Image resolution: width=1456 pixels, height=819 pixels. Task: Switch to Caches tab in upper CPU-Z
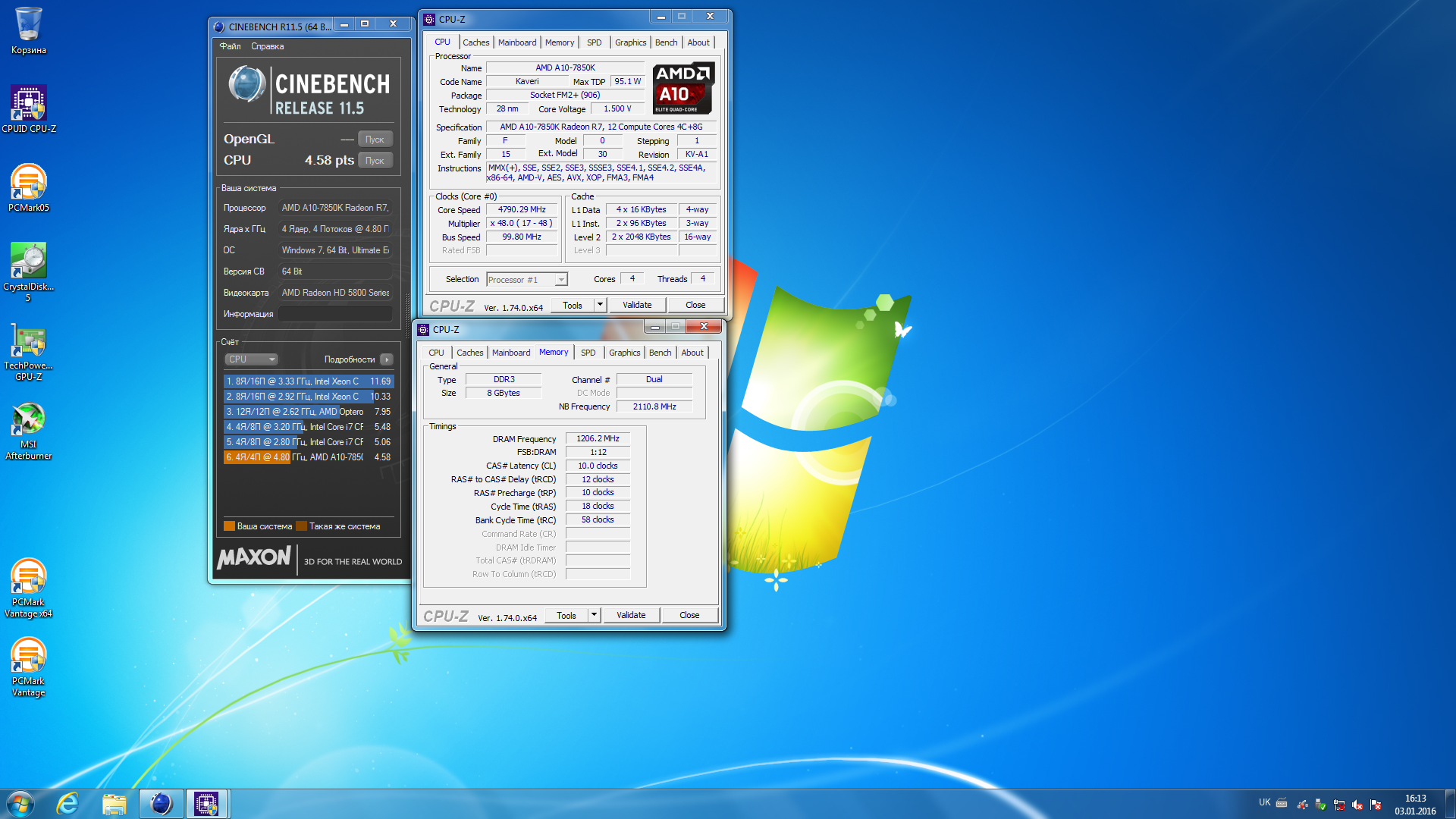tap(475, 42)
